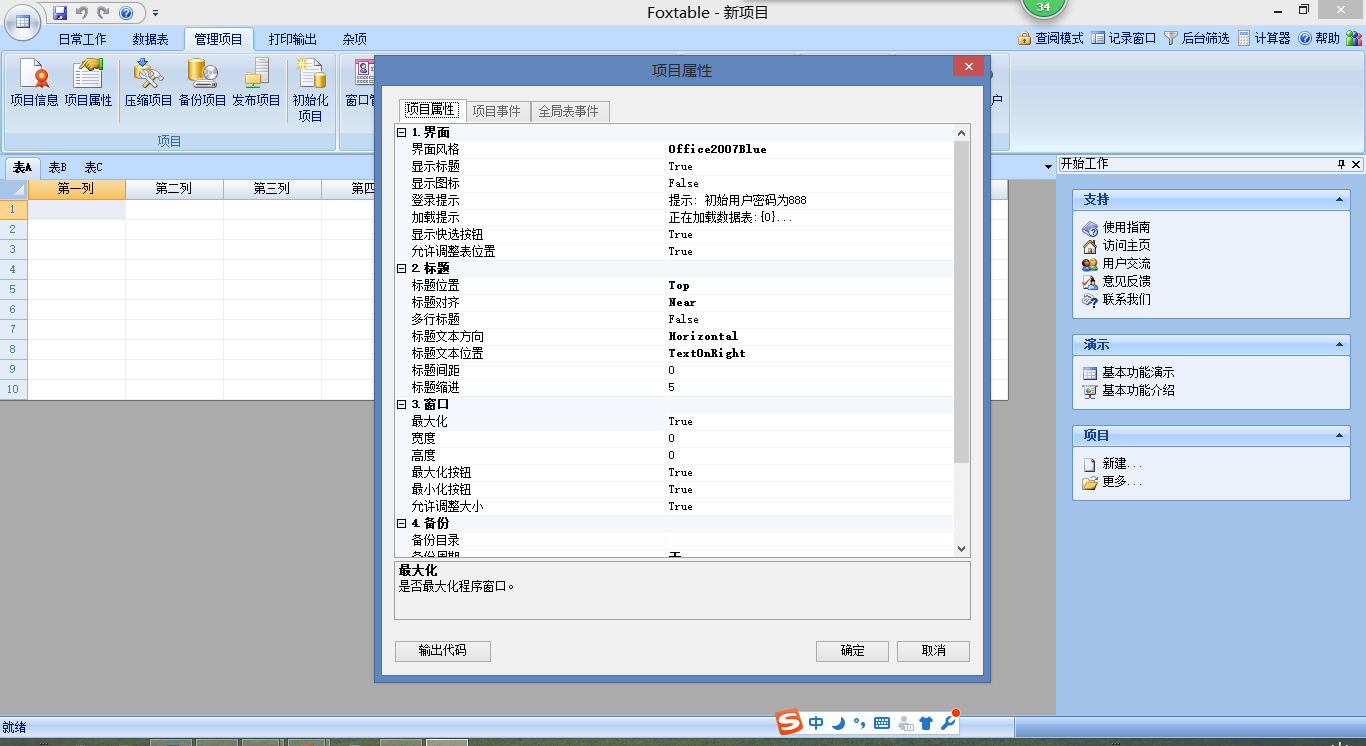Click the Save icon in quick access toolbar
Image resolution: width=1366 pixels, height=746 pixels.
pos(60,13)
